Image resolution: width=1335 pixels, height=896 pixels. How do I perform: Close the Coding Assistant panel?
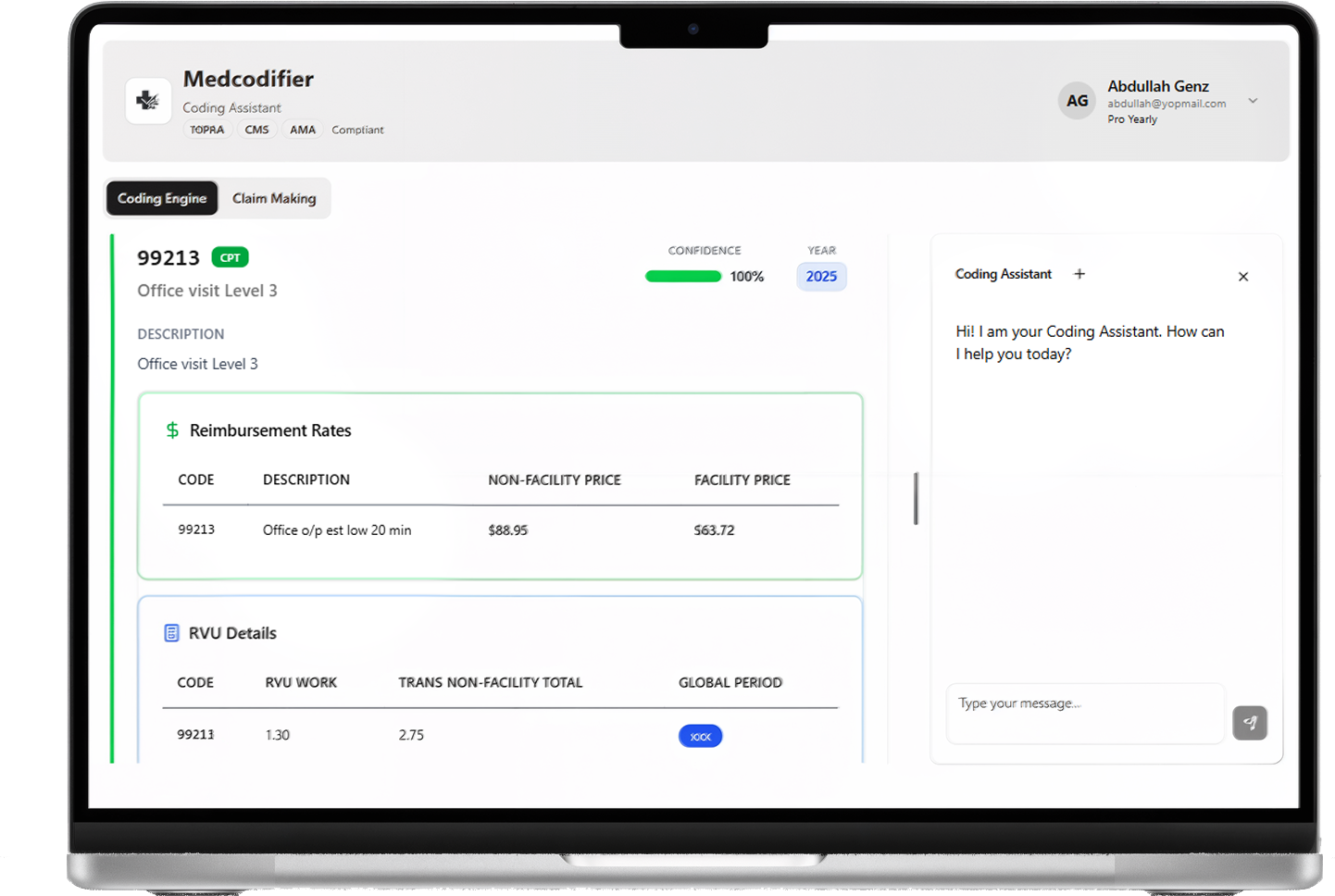coord(1243,277)
